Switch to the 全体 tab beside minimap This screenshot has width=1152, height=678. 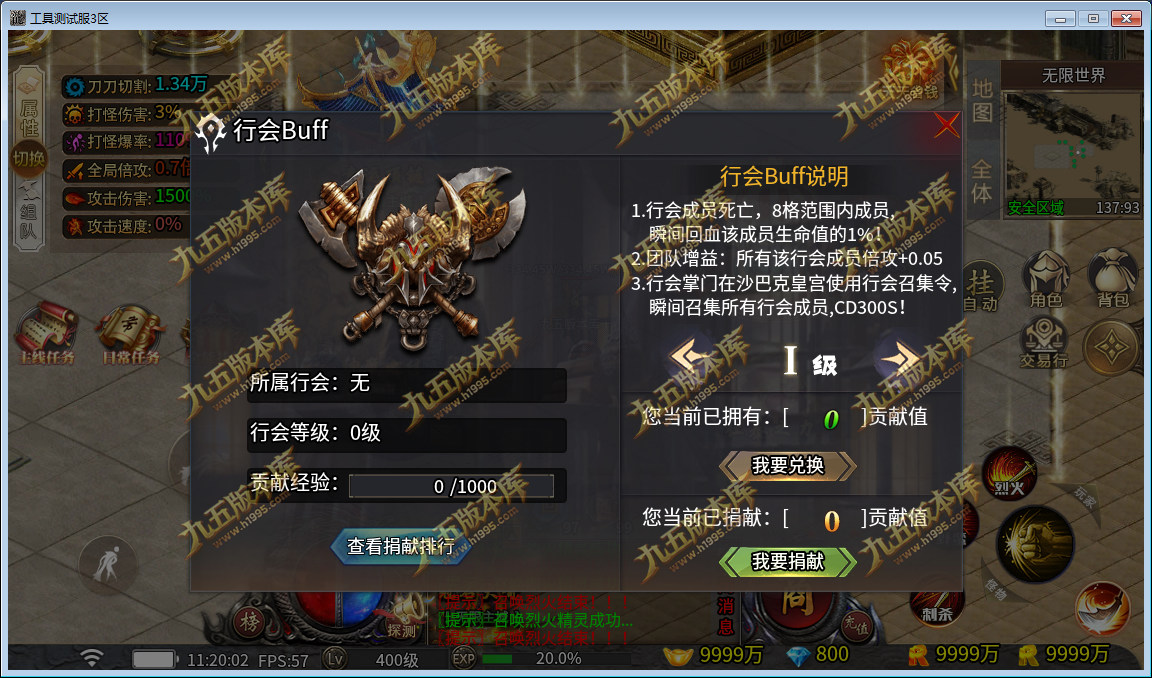(982, 181)
